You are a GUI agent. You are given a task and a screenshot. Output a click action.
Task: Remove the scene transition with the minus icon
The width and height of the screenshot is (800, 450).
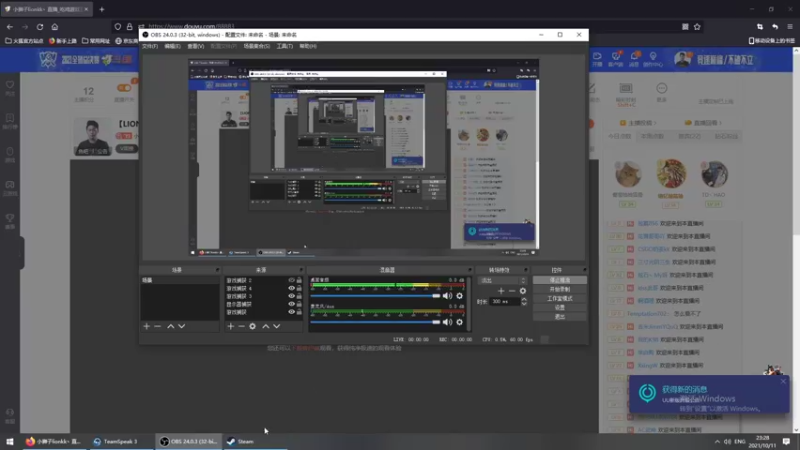pyautogui.click(x=512, y=291)
